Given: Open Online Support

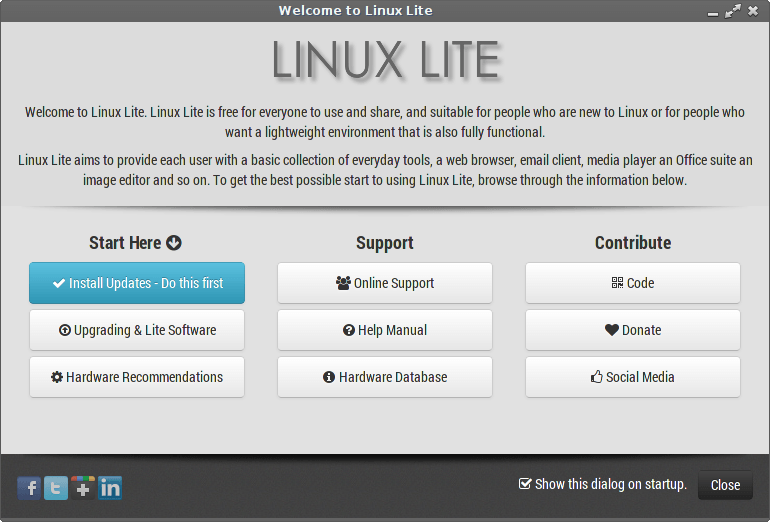Looking at the screenshot, I should [385, 283].
